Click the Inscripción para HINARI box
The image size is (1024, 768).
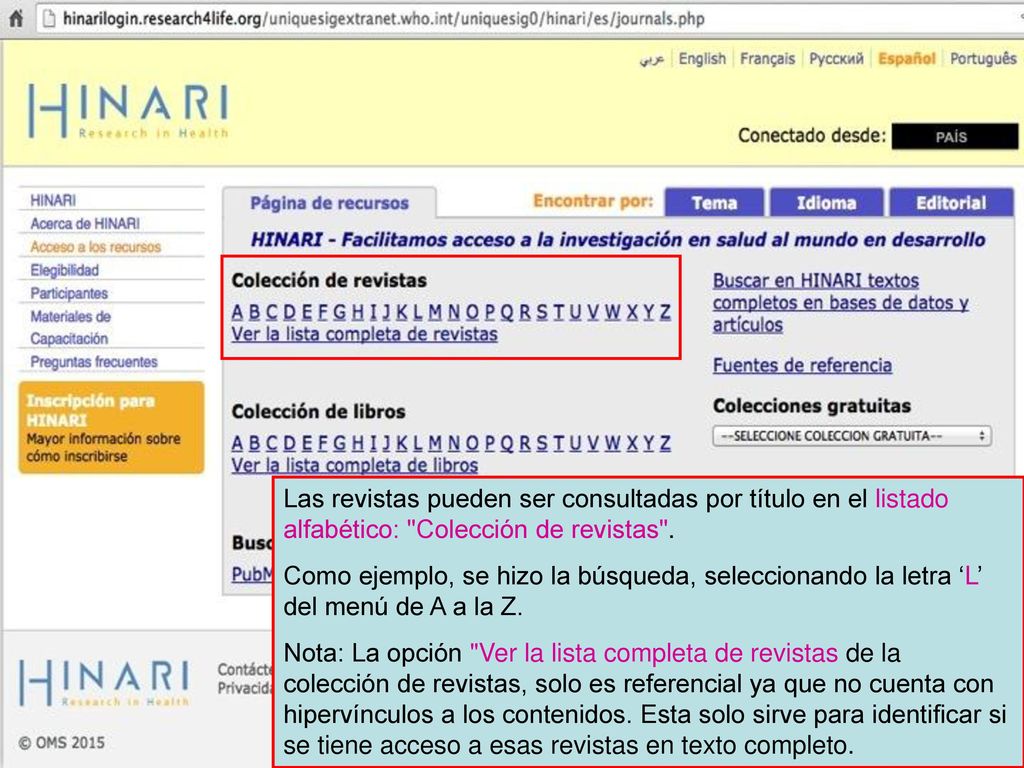click(x=111, y=428)
